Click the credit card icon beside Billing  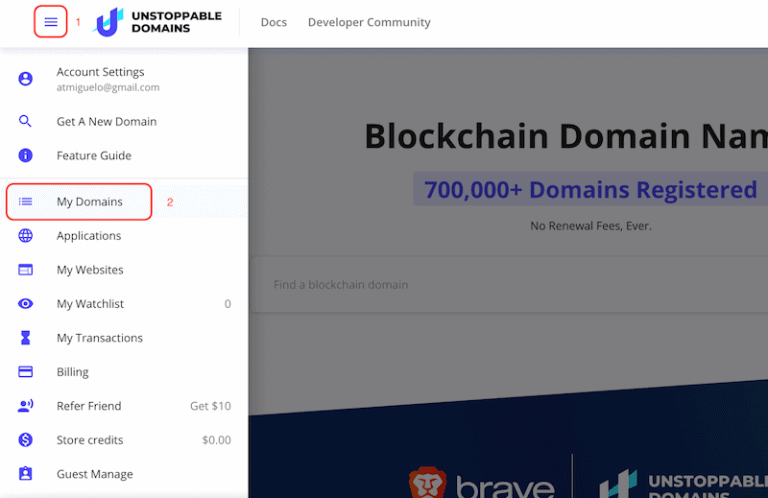(25, 372)
